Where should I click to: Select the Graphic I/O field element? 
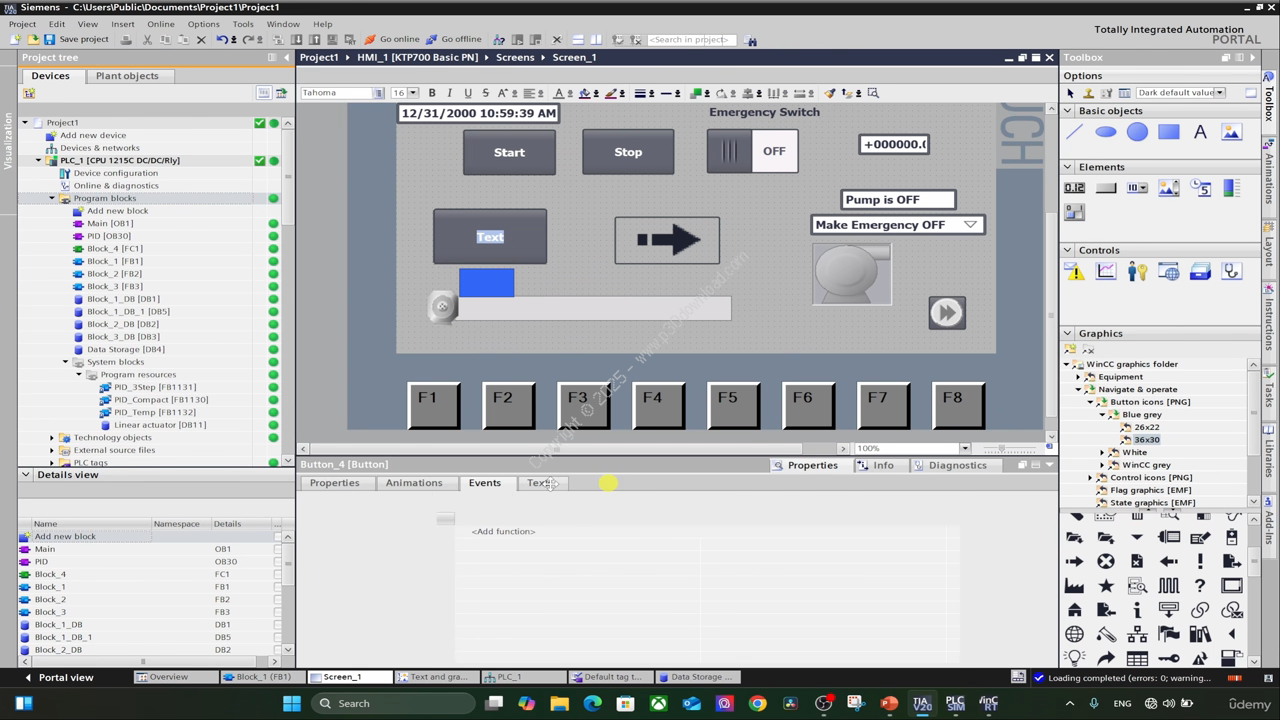1169,188
